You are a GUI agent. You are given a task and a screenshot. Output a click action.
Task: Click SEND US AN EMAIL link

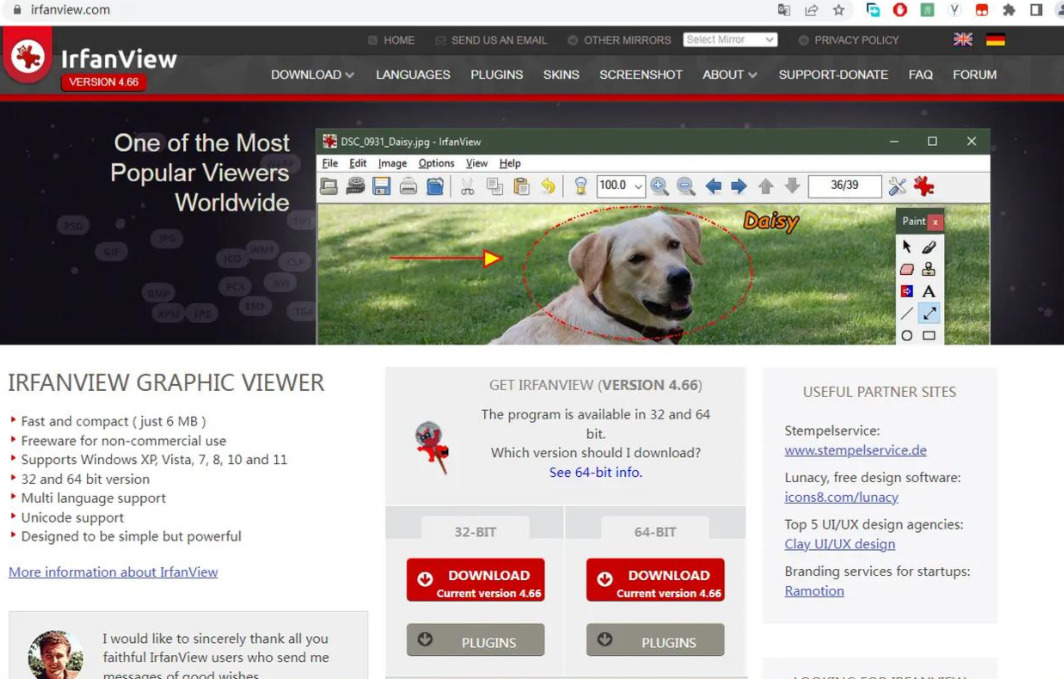491,40
